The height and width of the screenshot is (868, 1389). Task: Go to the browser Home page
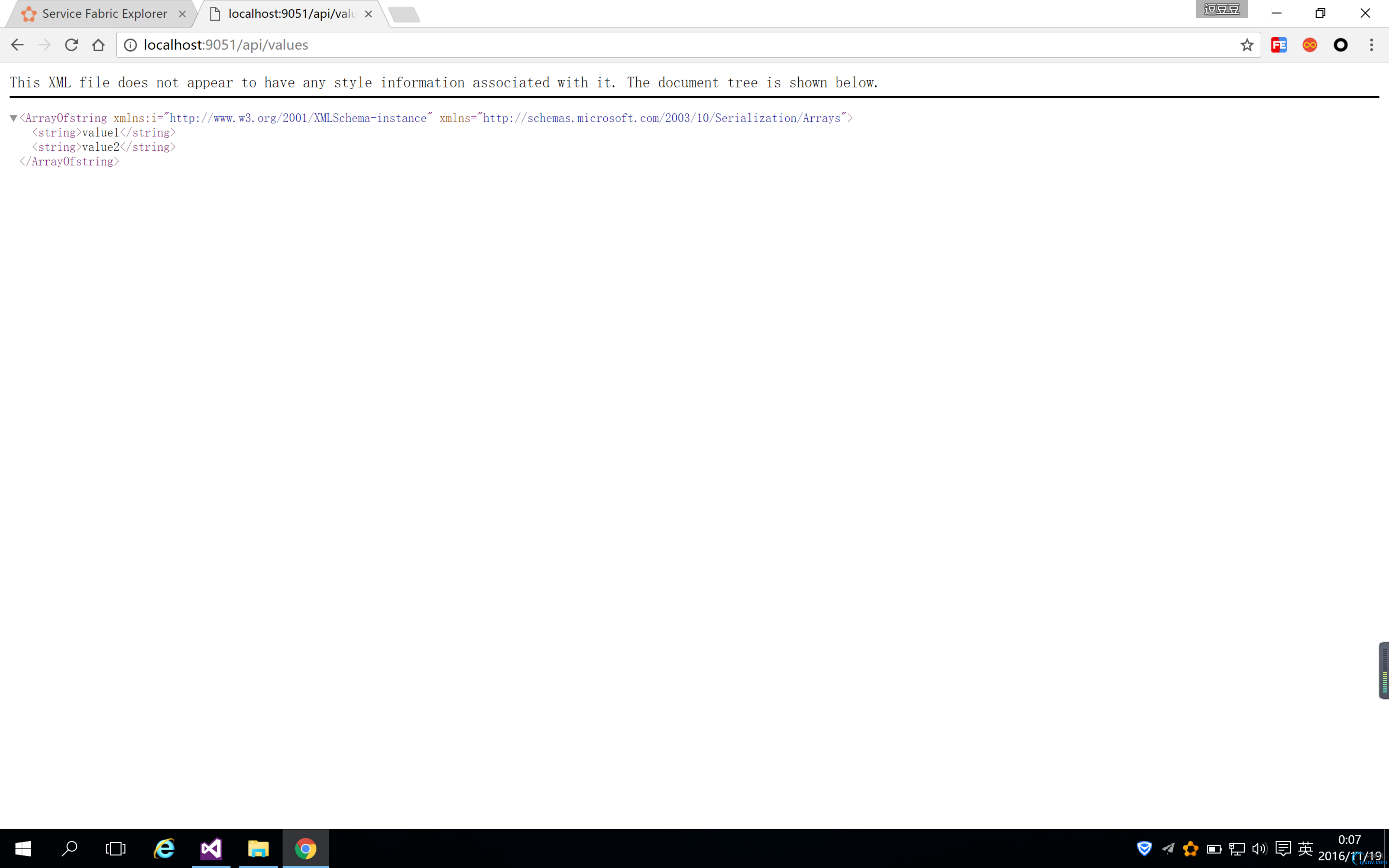click(98, 45)
